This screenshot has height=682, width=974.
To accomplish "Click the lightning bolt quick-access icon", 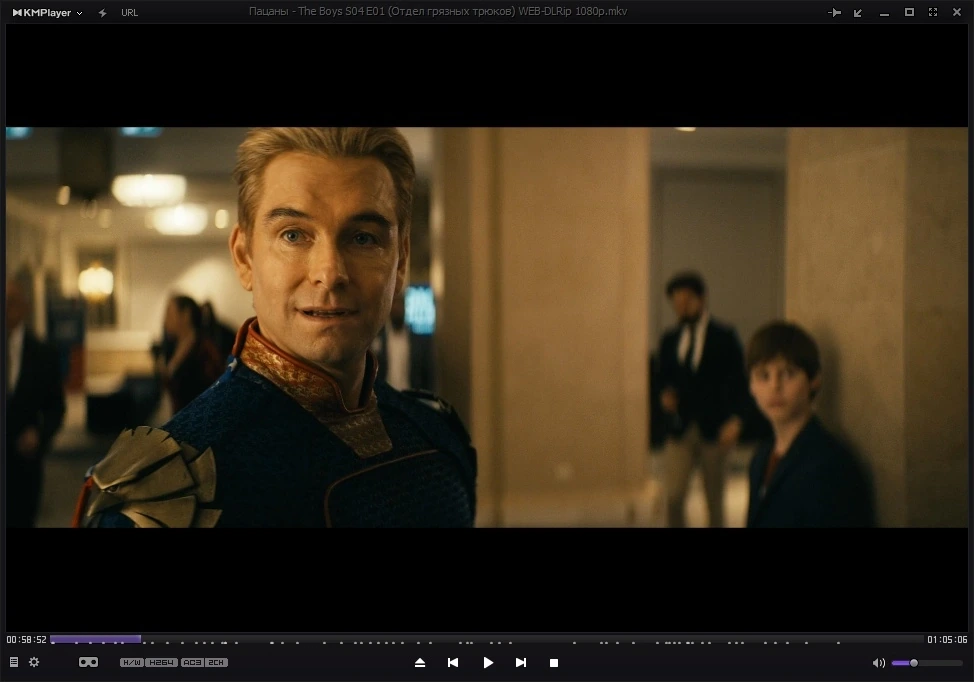I will [x=102, y=12].
